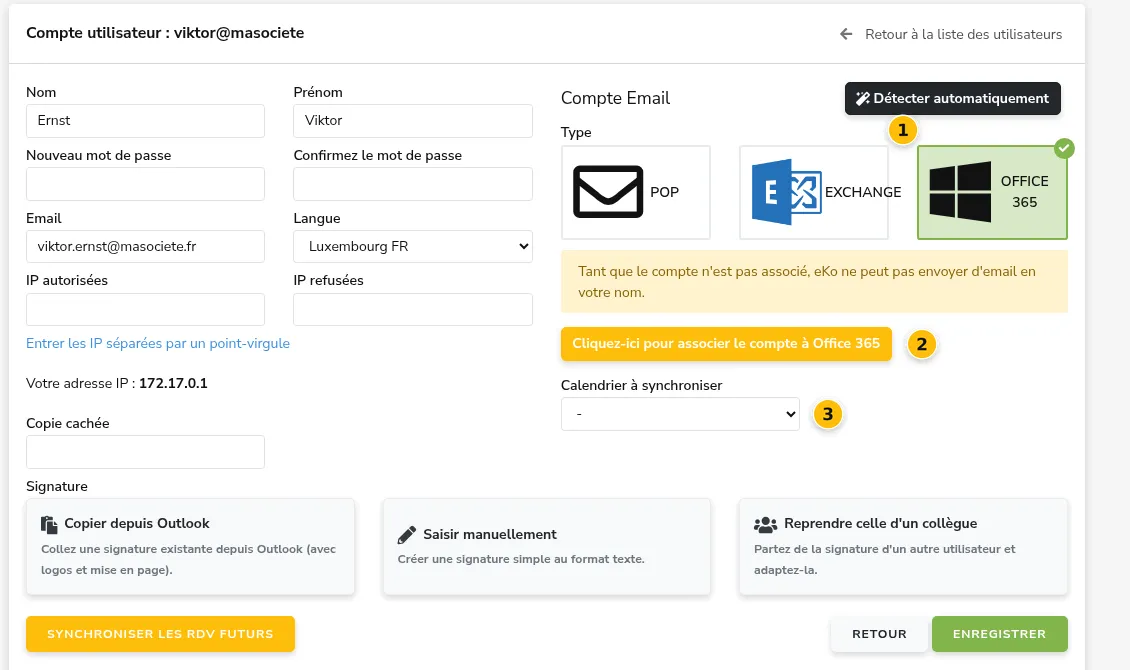Focus the IP autorisées field
1130x670 pixels.
pos(146,309)
